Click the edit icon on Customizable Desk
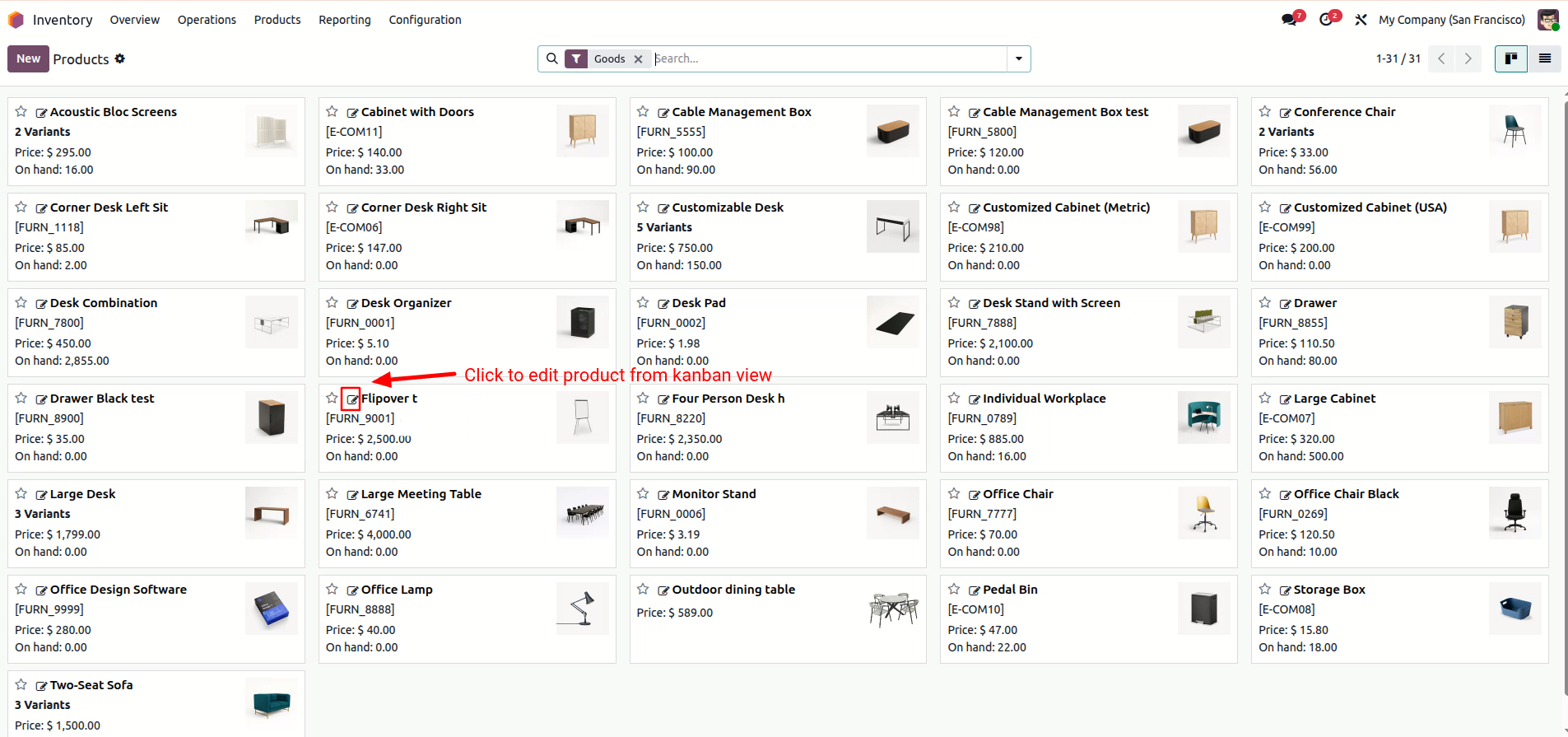 point(663,208)
